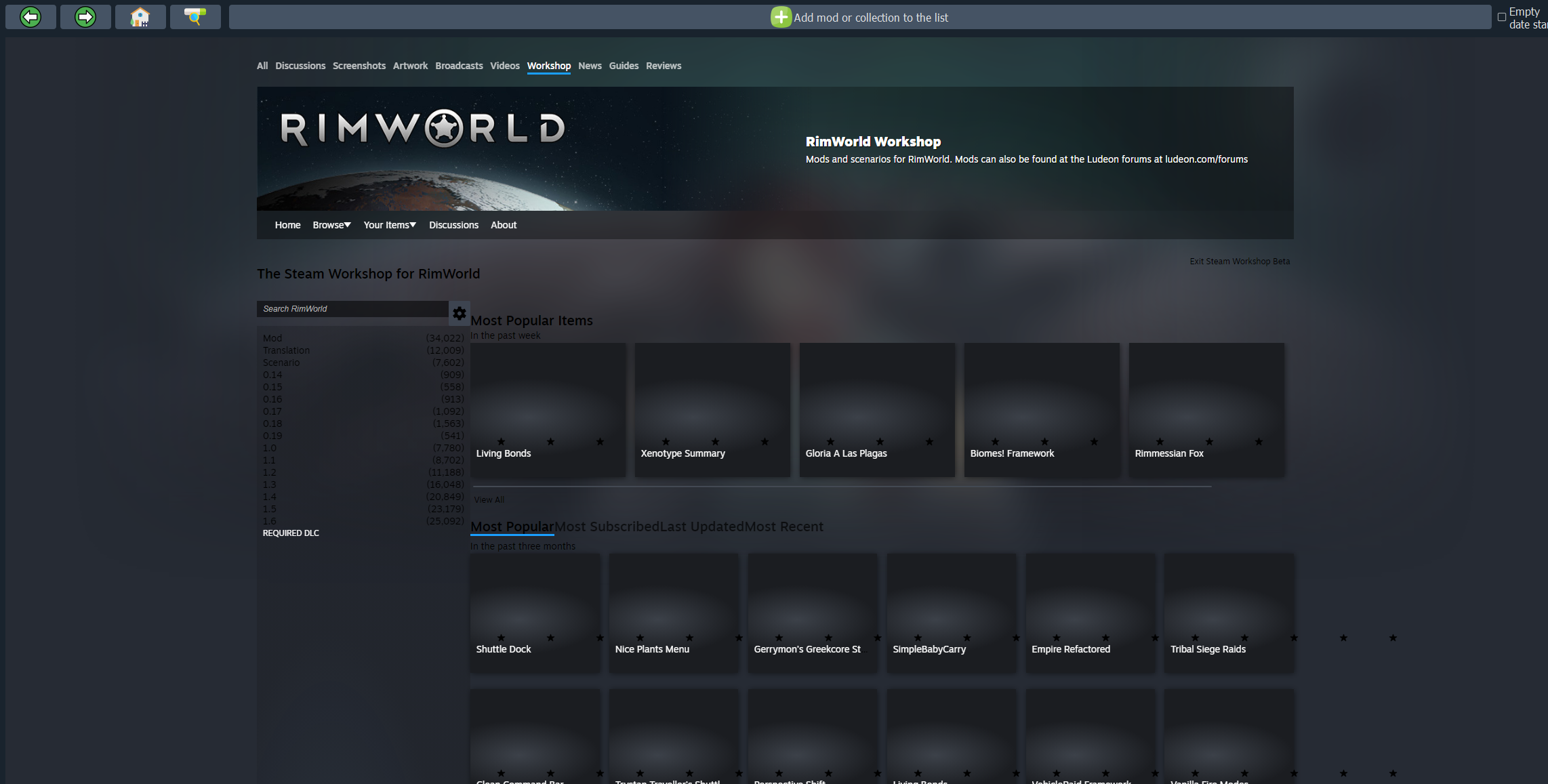Click Exit Steam Workshop Beta link

[x=1240, y=262]
